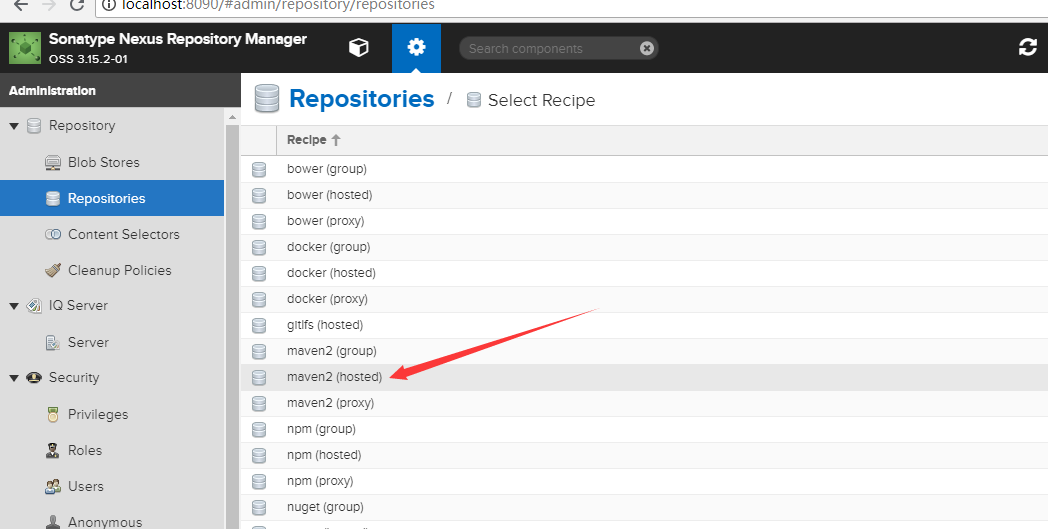Click the large Repositories header icon
Image resolution: width=1048 pixels, height=529 pixels.
coord(267,98)
